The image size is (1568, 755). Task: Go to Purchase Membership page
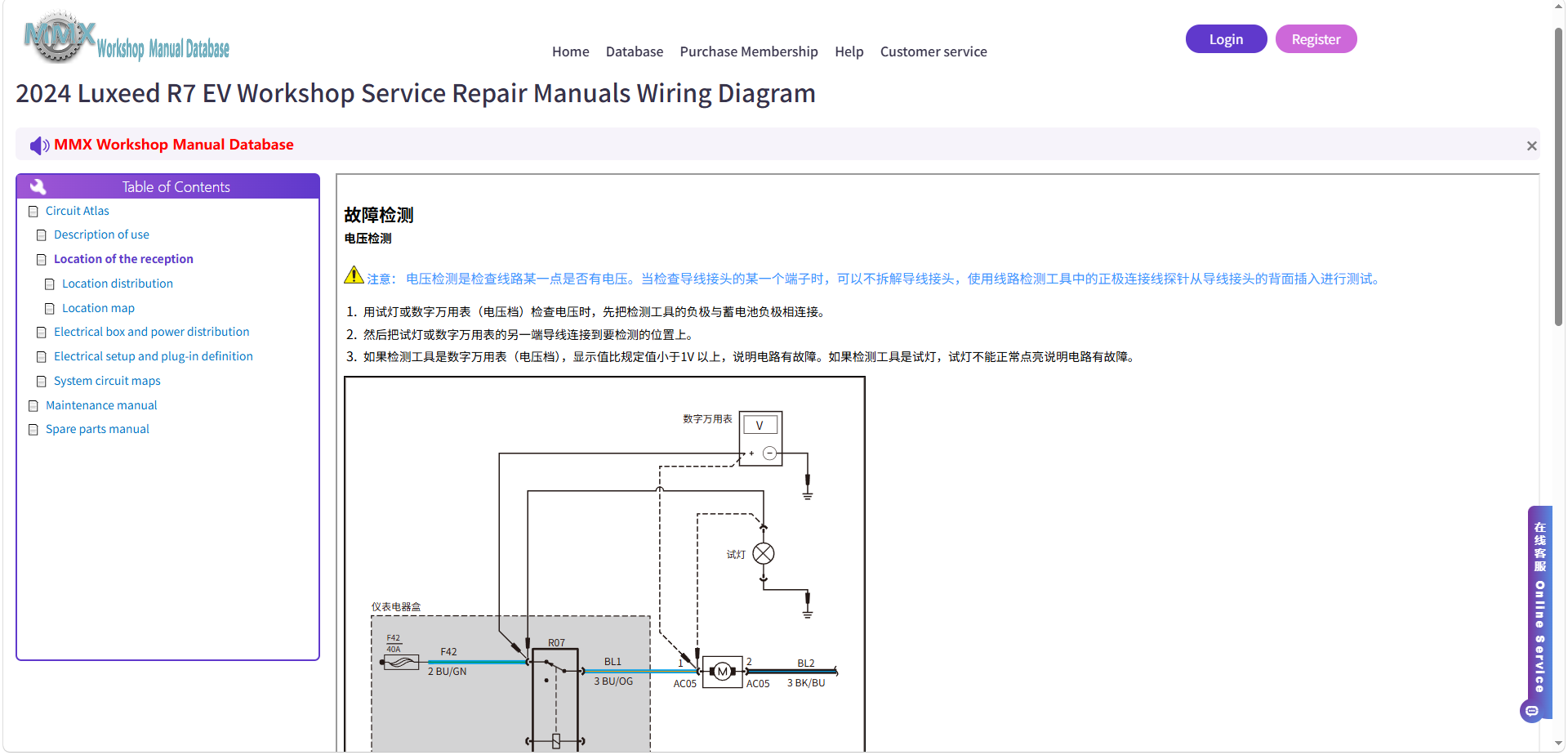coord(749,51)
